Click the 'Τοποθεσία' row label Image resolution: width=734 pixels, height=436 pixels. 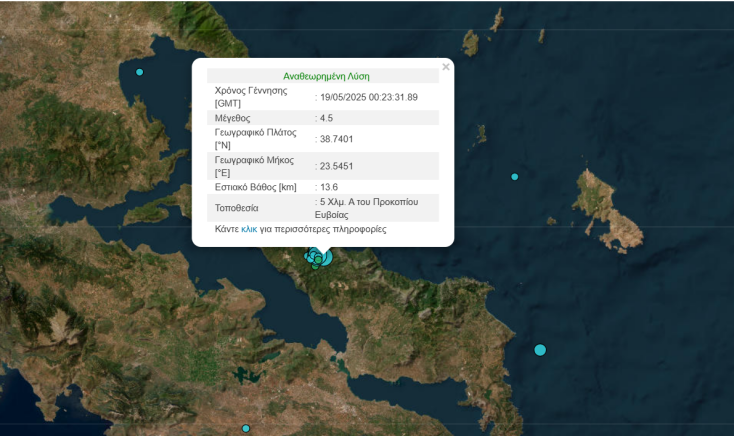coord(237,208)
